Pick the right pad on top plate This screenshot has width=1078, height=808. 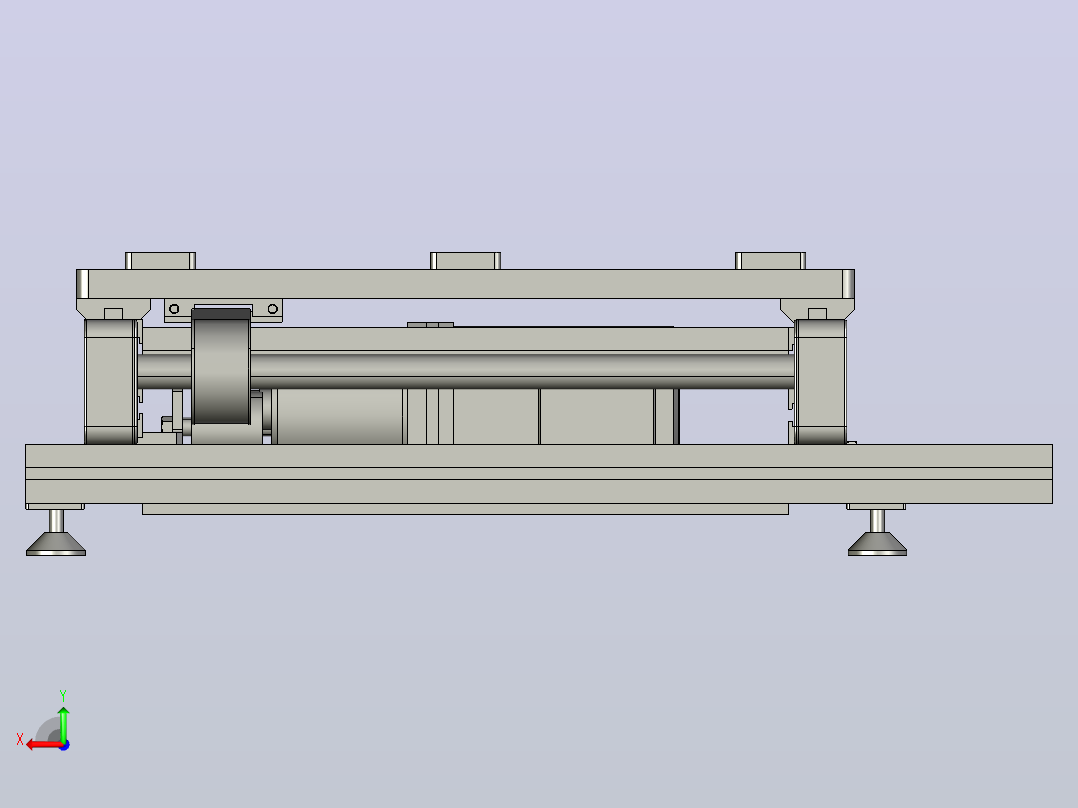tap(770, 261)
